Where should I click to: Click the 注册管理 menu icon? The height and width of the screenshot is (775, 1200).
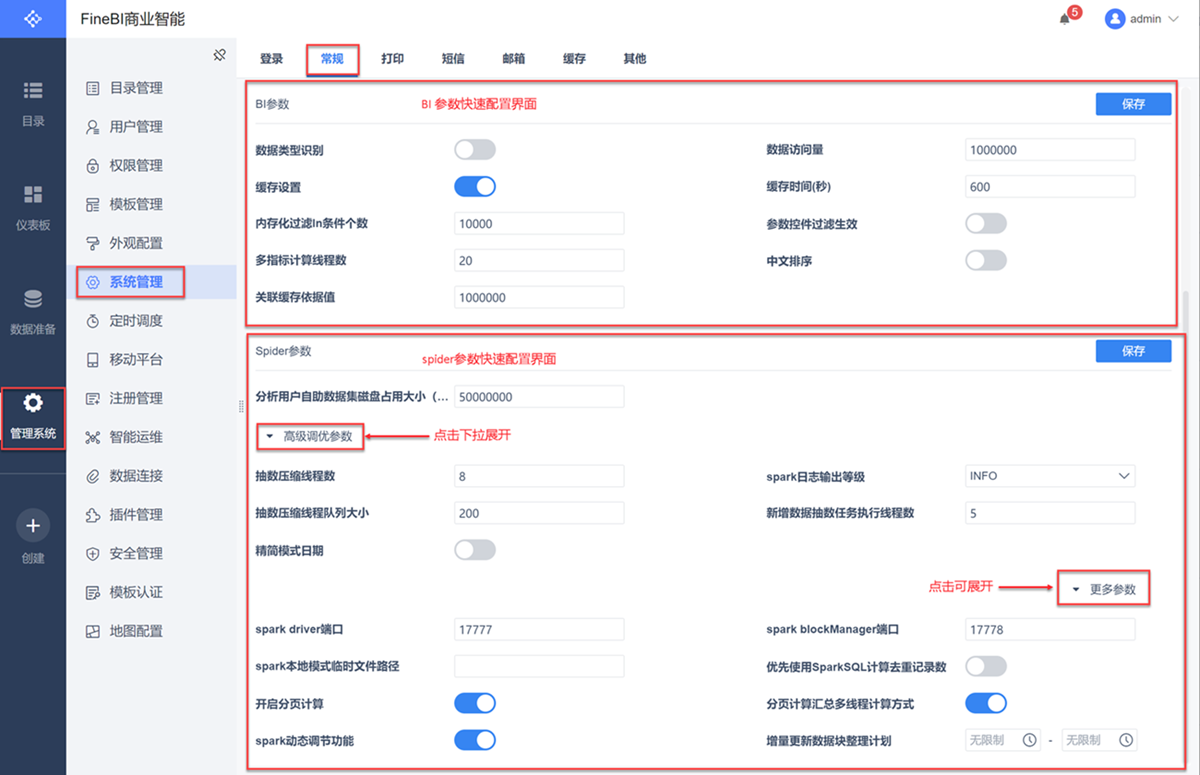93,398
